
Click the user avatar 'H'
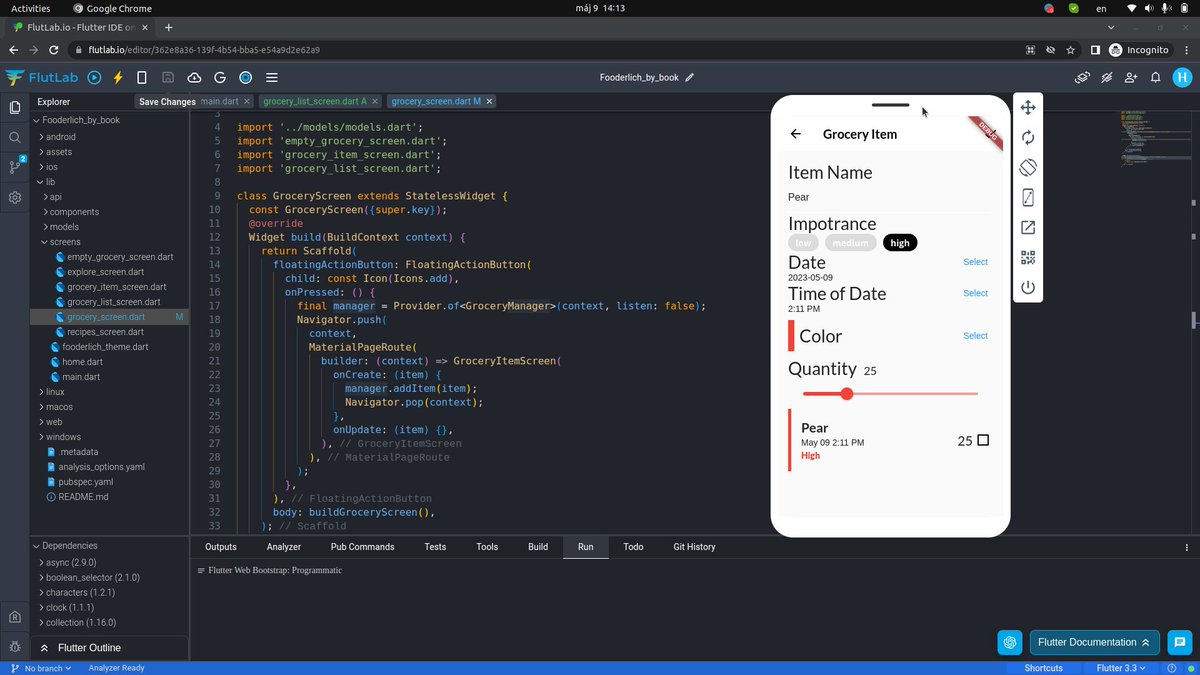pyautogui.click(x=1181, y=77)
